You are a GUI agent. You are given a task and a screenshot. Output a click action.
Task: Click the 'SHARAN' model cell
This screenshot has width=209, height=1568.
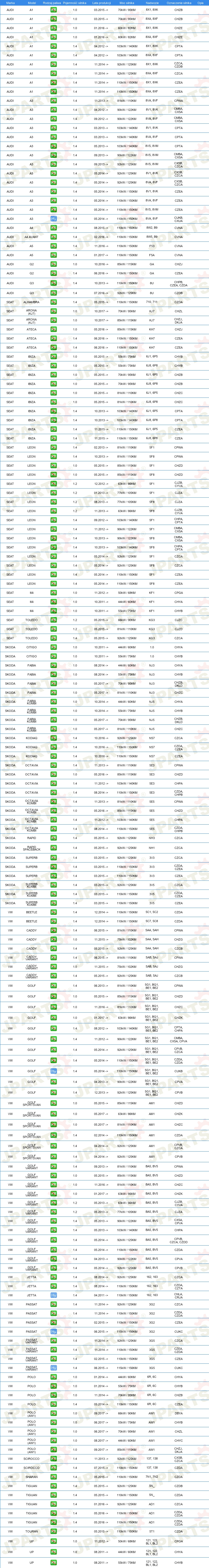(32, 1477)
